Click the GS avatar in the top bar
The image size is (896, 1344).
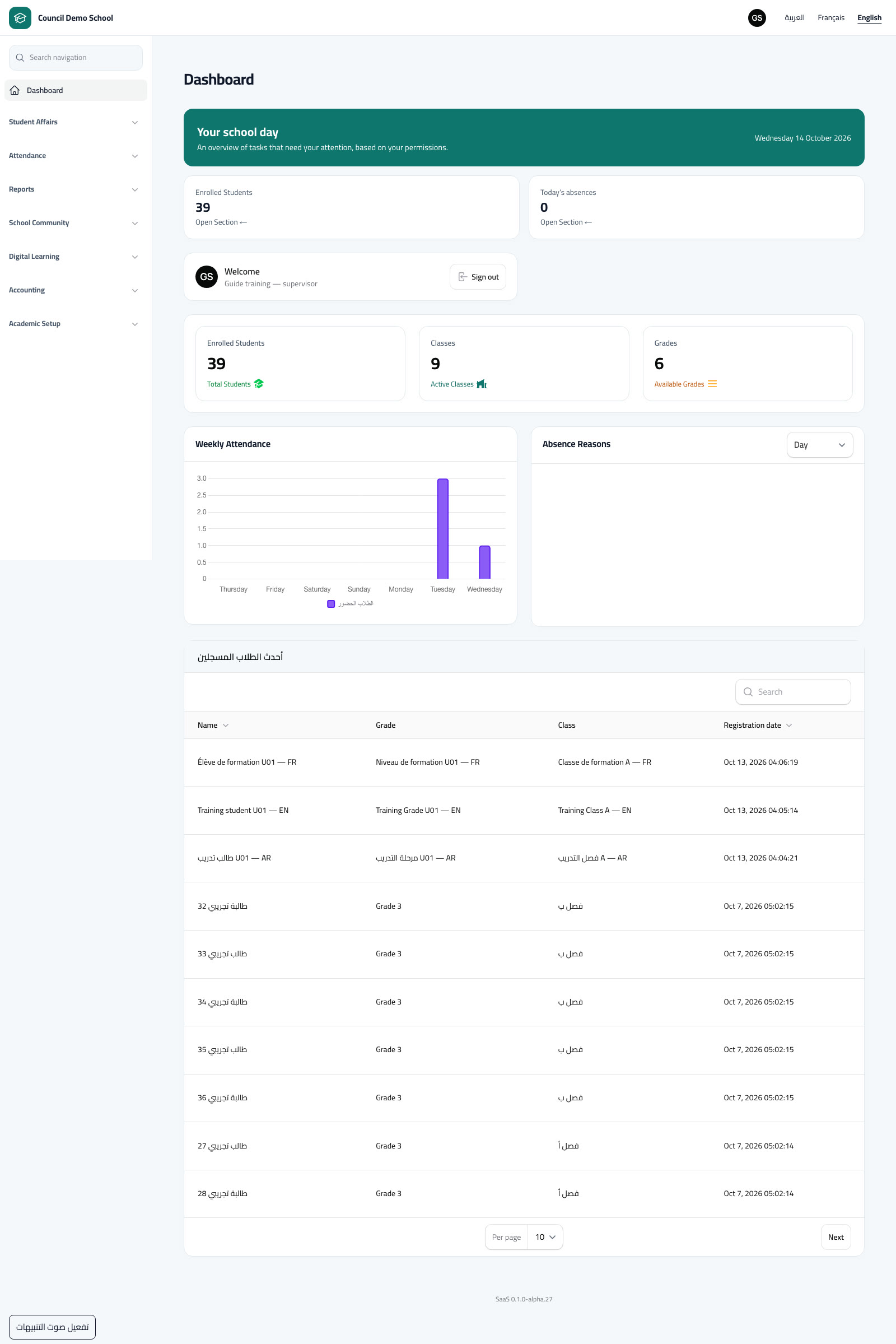click(x=757, y=18)
